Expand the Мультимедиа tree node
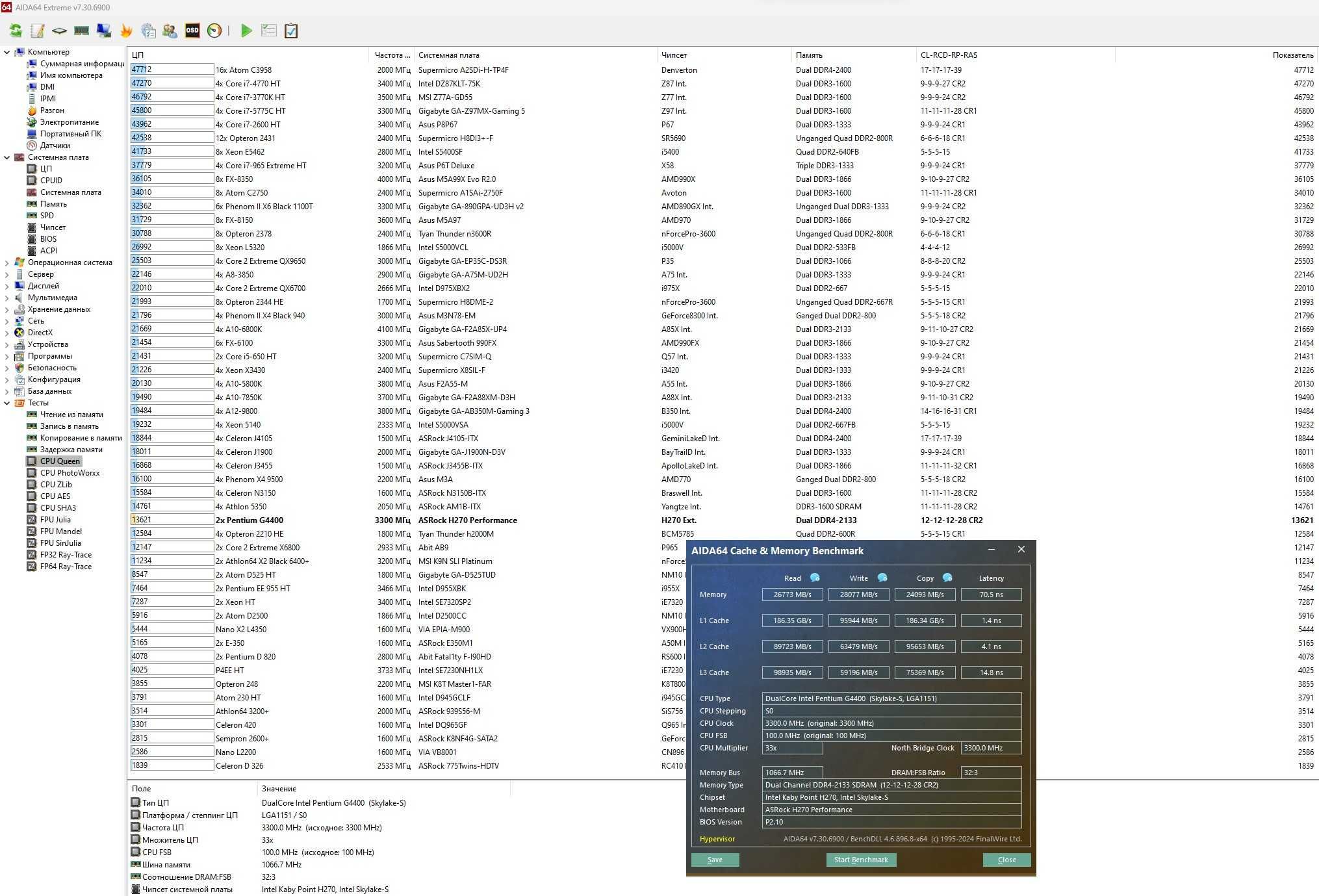1319x896 pixels. tap(7, 298)
